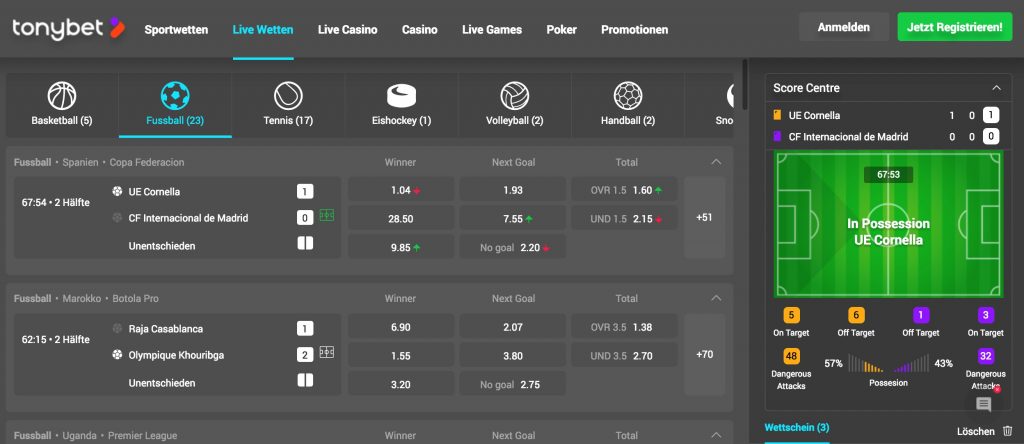1024x444 pixels.
Task: Bet on draw at 9.85
Action: (401, 247)
